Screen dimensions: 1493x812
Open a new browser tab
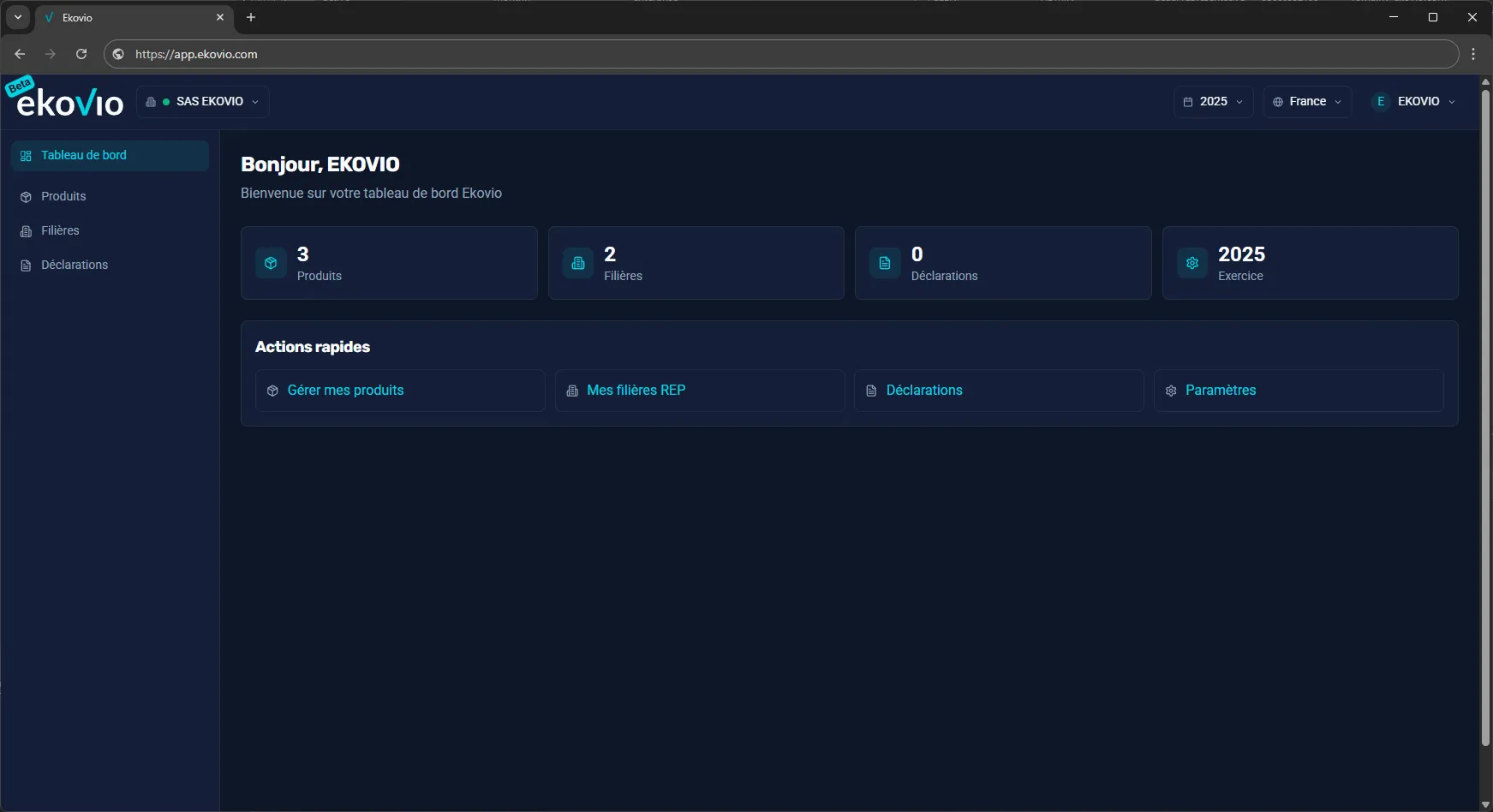click(251, 17)
